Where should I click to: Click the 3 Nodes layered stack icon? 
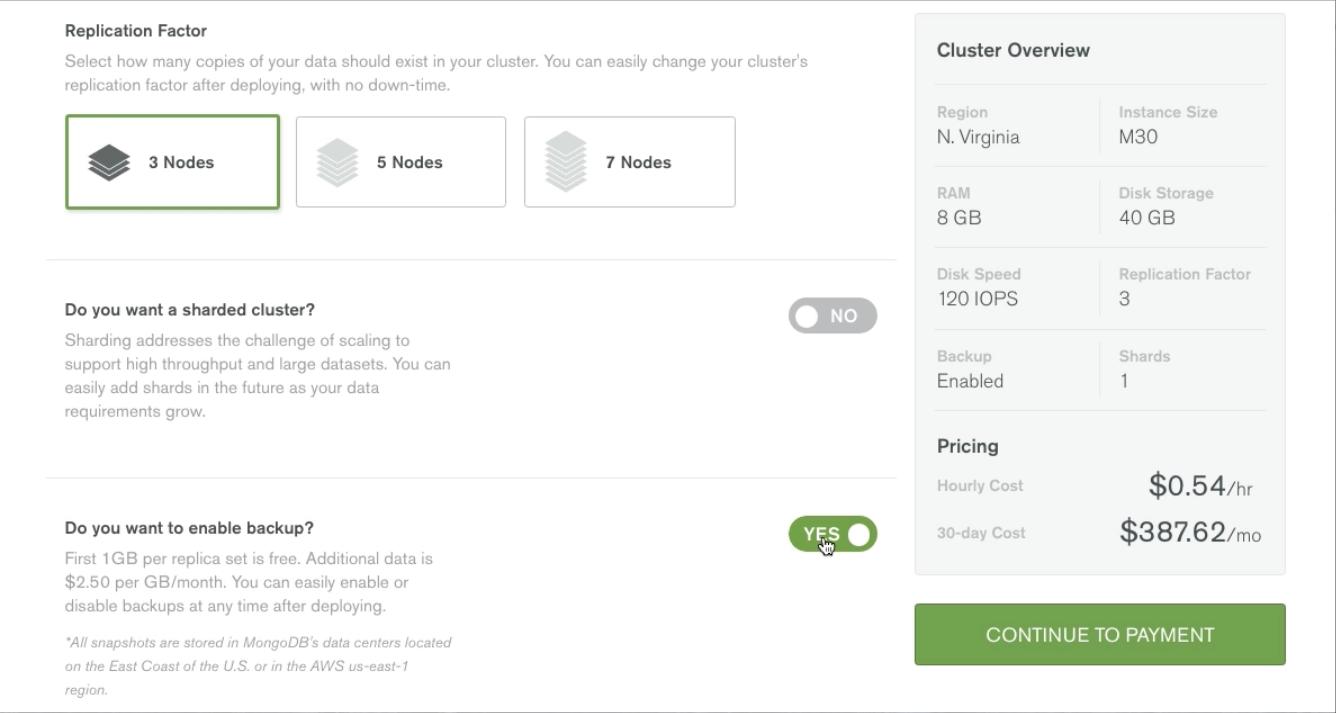[x=109, y=162]
